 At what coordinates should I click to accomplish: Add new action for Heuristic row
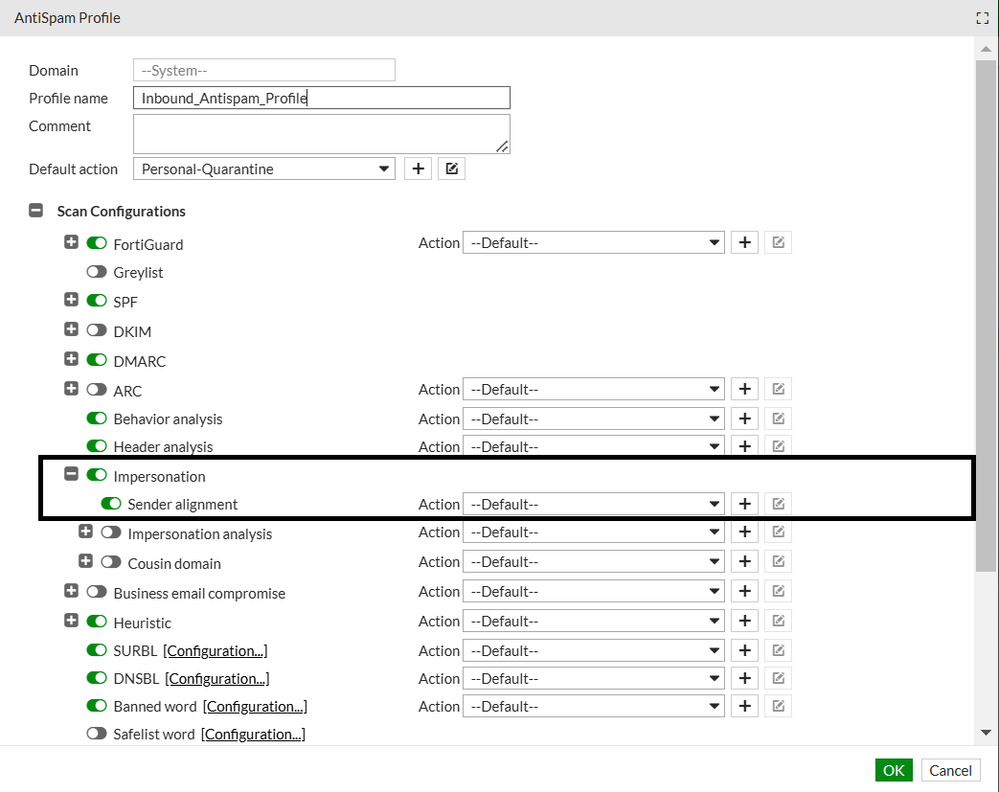pos(745,621)
